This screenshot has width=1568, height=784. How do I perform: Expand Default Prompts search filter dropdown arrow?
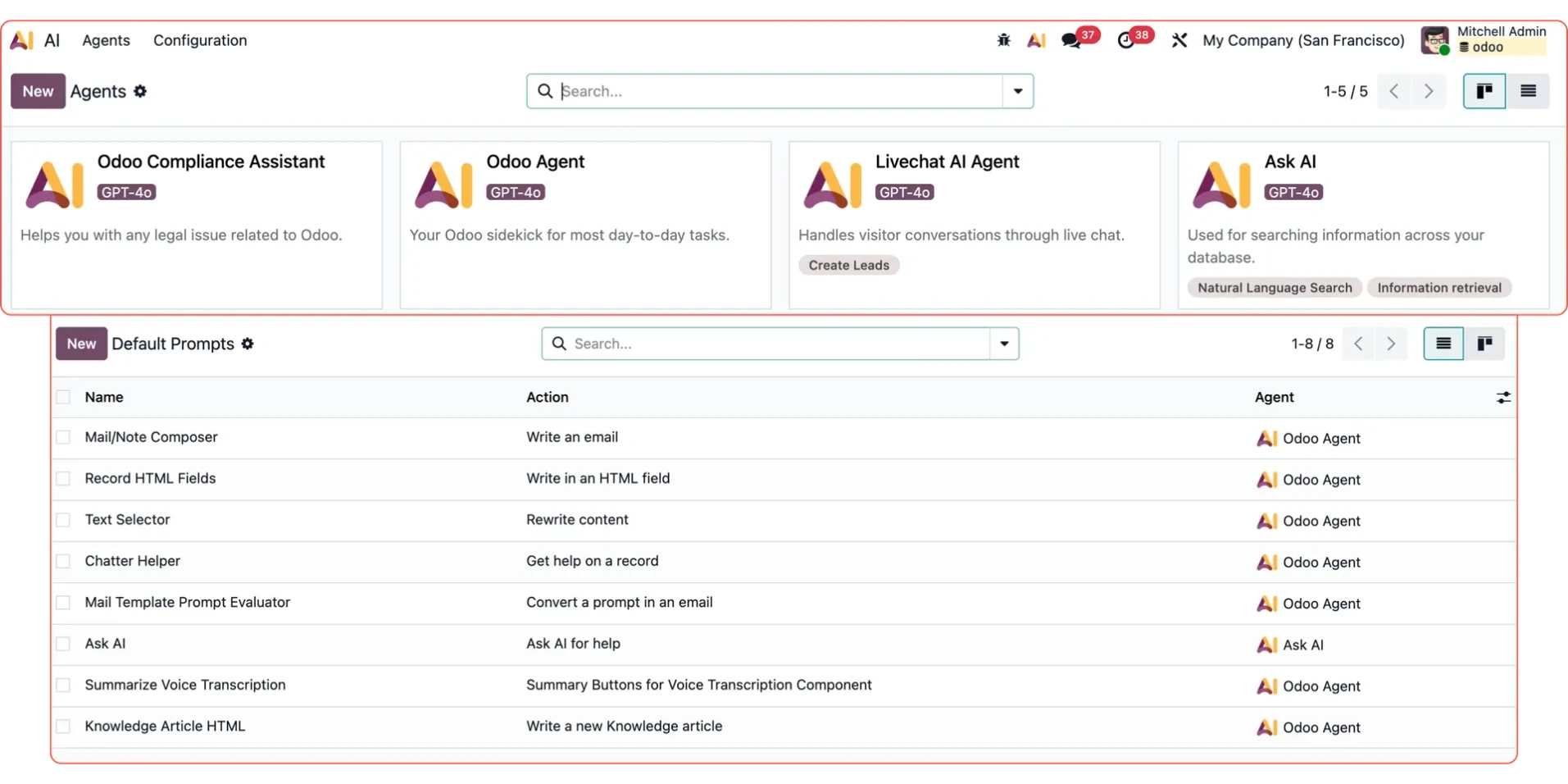point(1004,344)
